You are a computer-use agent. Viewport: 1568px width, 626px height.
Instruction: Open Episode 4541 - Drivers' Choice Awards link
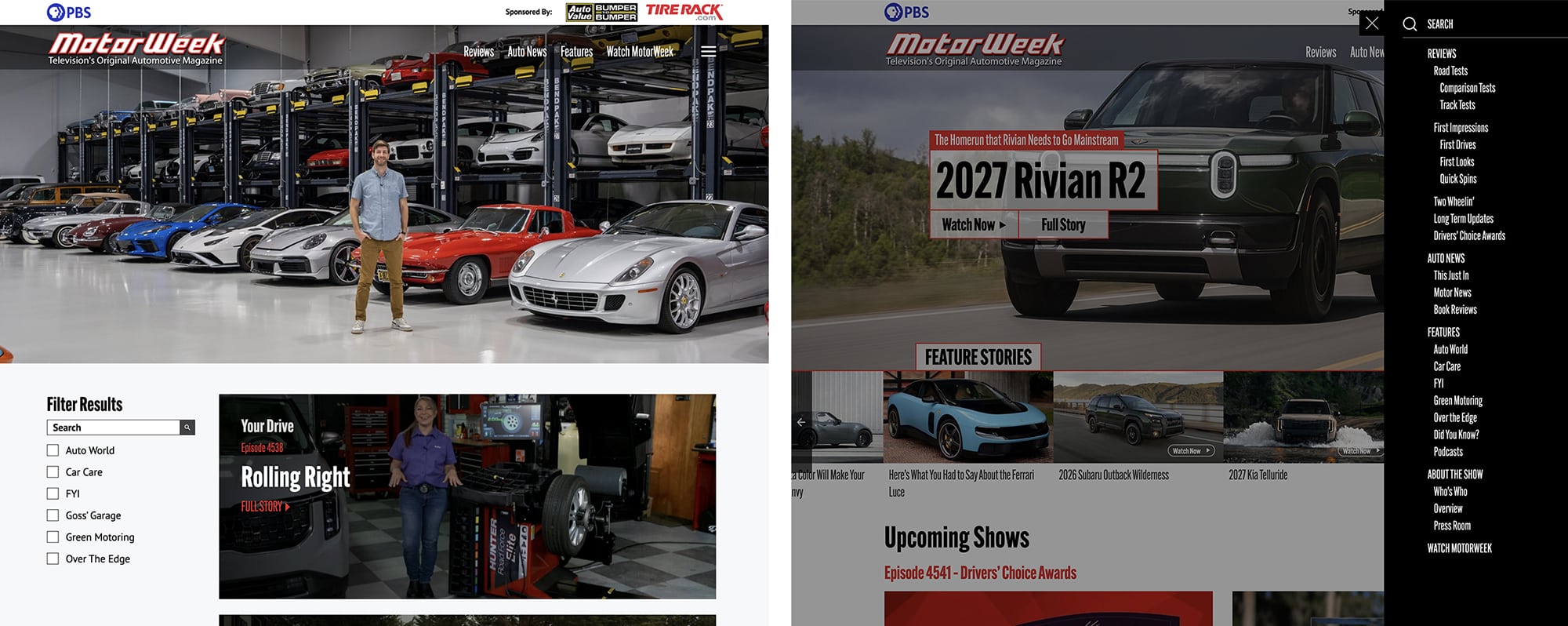pyautogui.click(x=980, y=573)
